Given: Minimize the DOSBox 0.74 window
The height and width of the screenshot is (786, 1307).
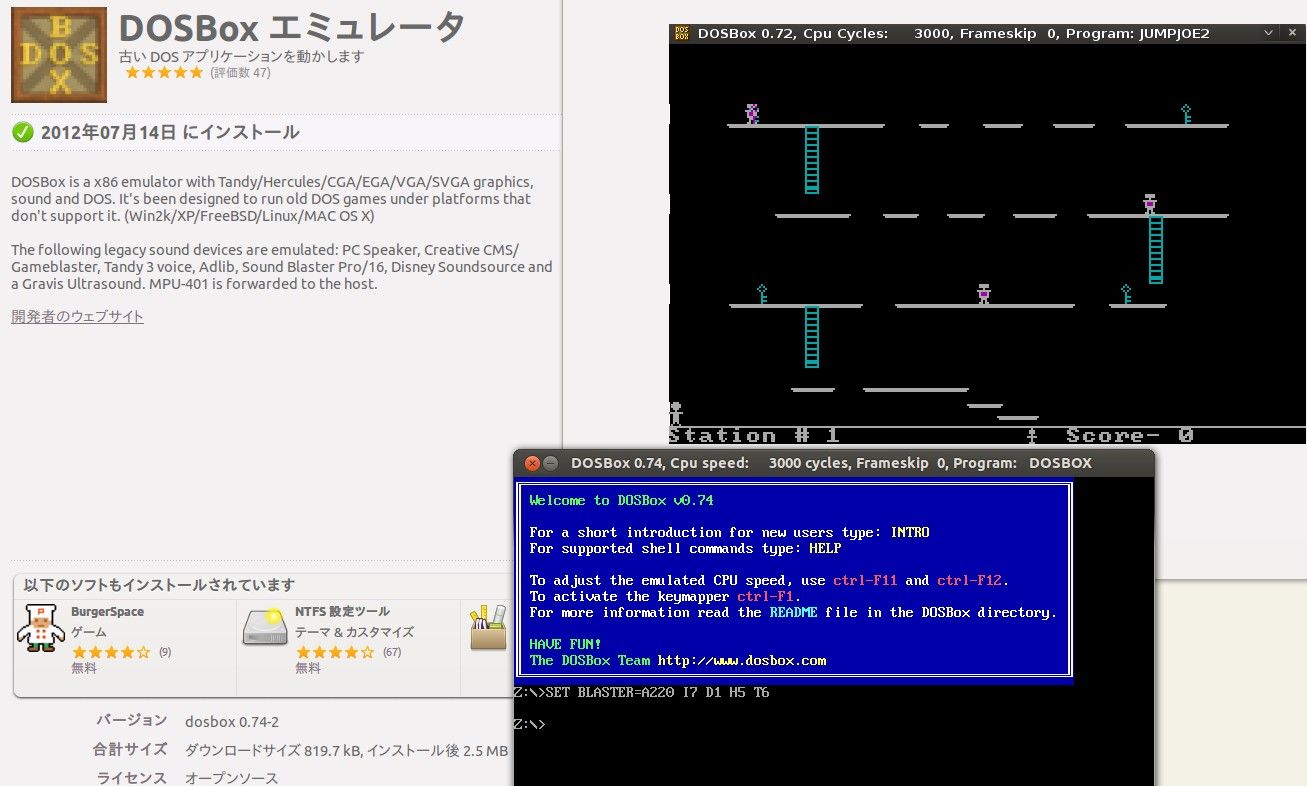Looking at the screenshot, I should click(x=551, y=463).
